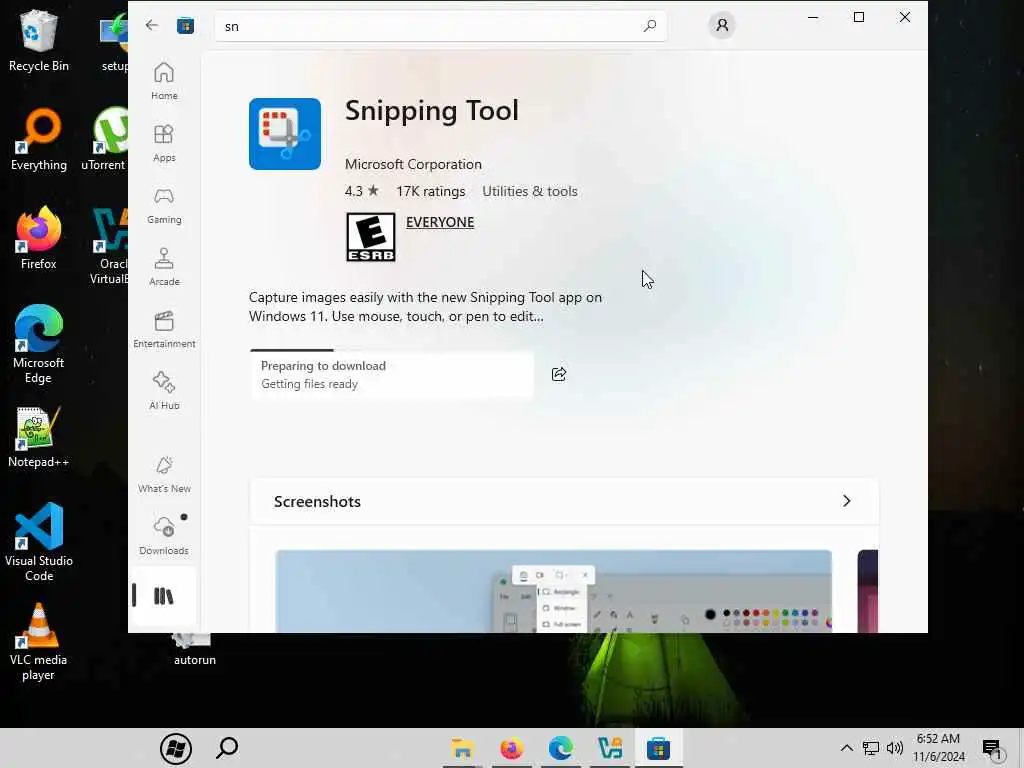The width and height of the screenshot is (1024, 768).
Task: Open the taskbar clock and date
Action: (x=938, y=748)
